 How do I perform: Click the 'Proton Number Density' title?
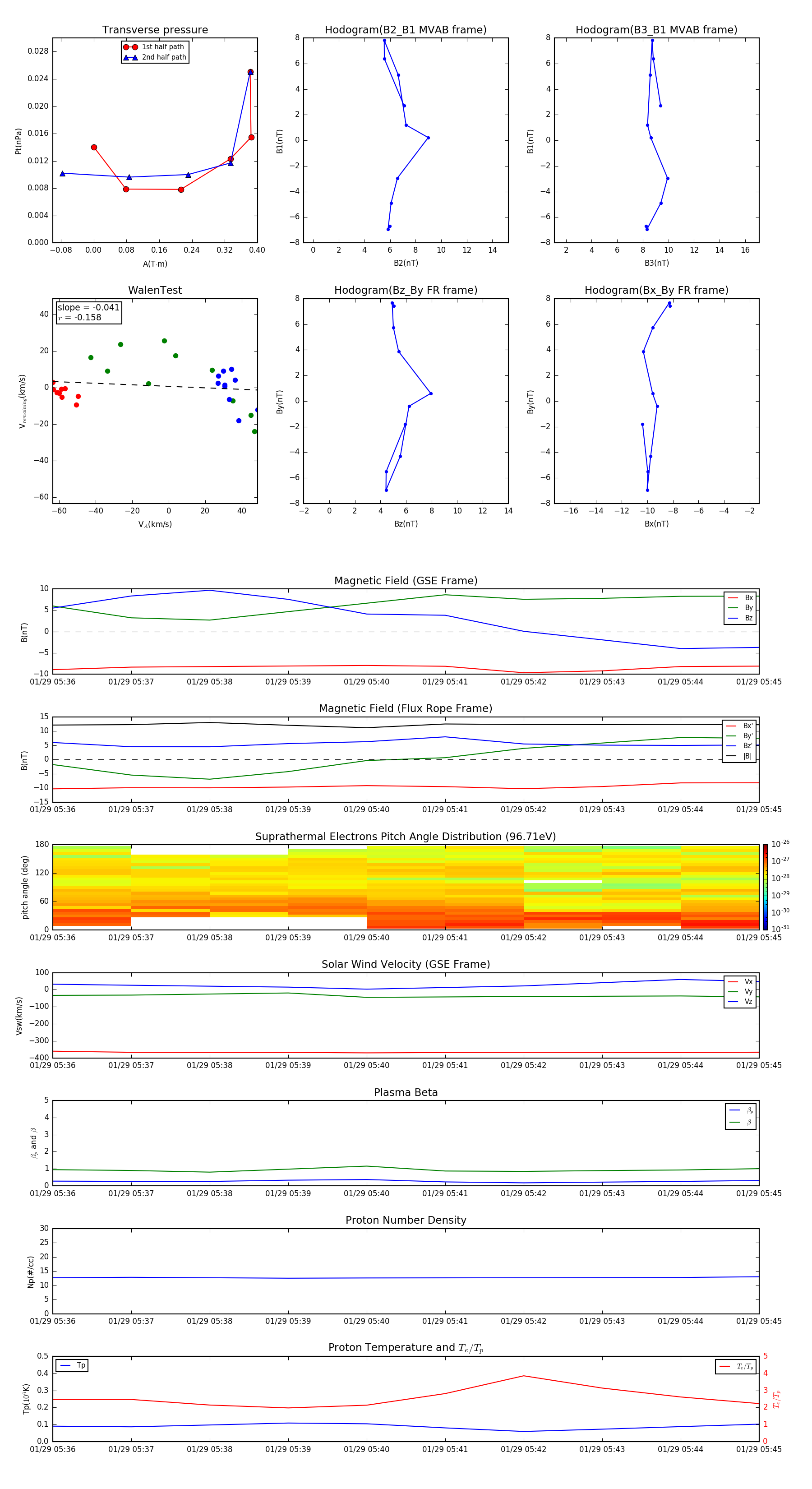click(406, 1220)
